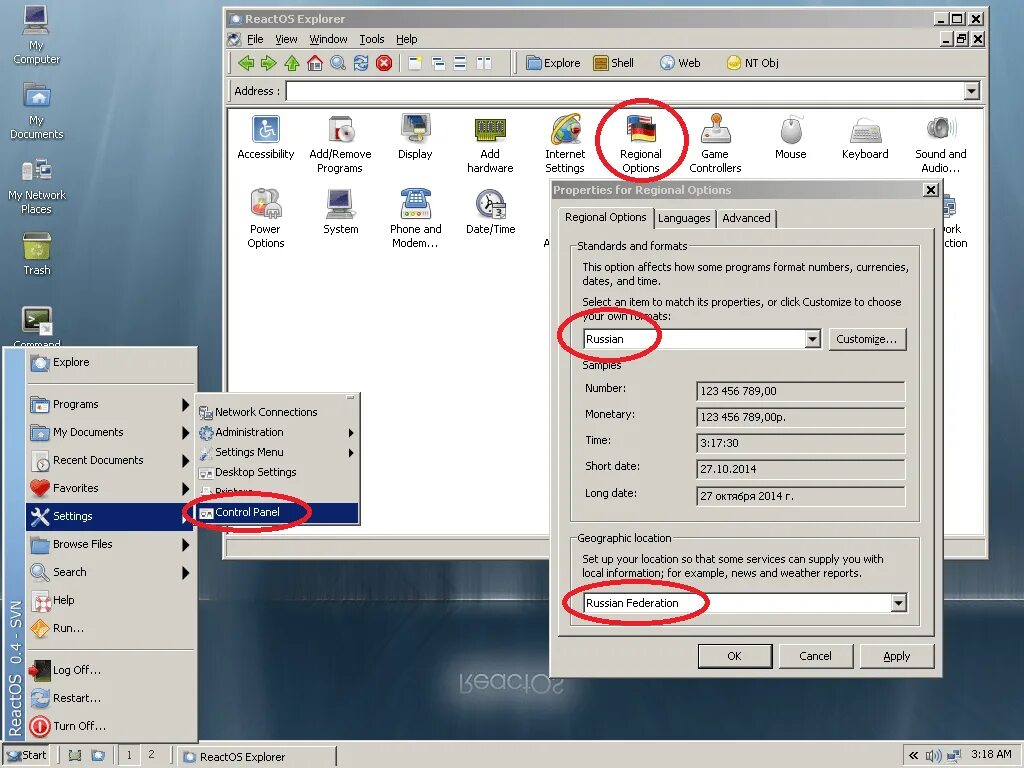Click Cancel in Regional Options dialog

coord(816,656)
